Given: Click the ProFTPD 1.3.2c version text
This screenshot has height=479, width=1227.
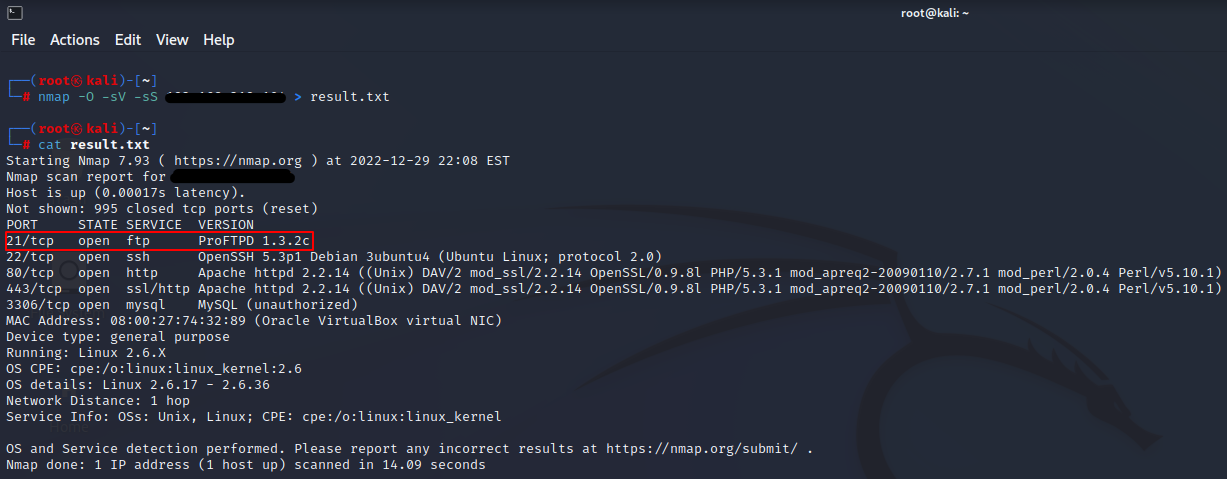Looking at the screenshot, I should (x=254, y=241).
